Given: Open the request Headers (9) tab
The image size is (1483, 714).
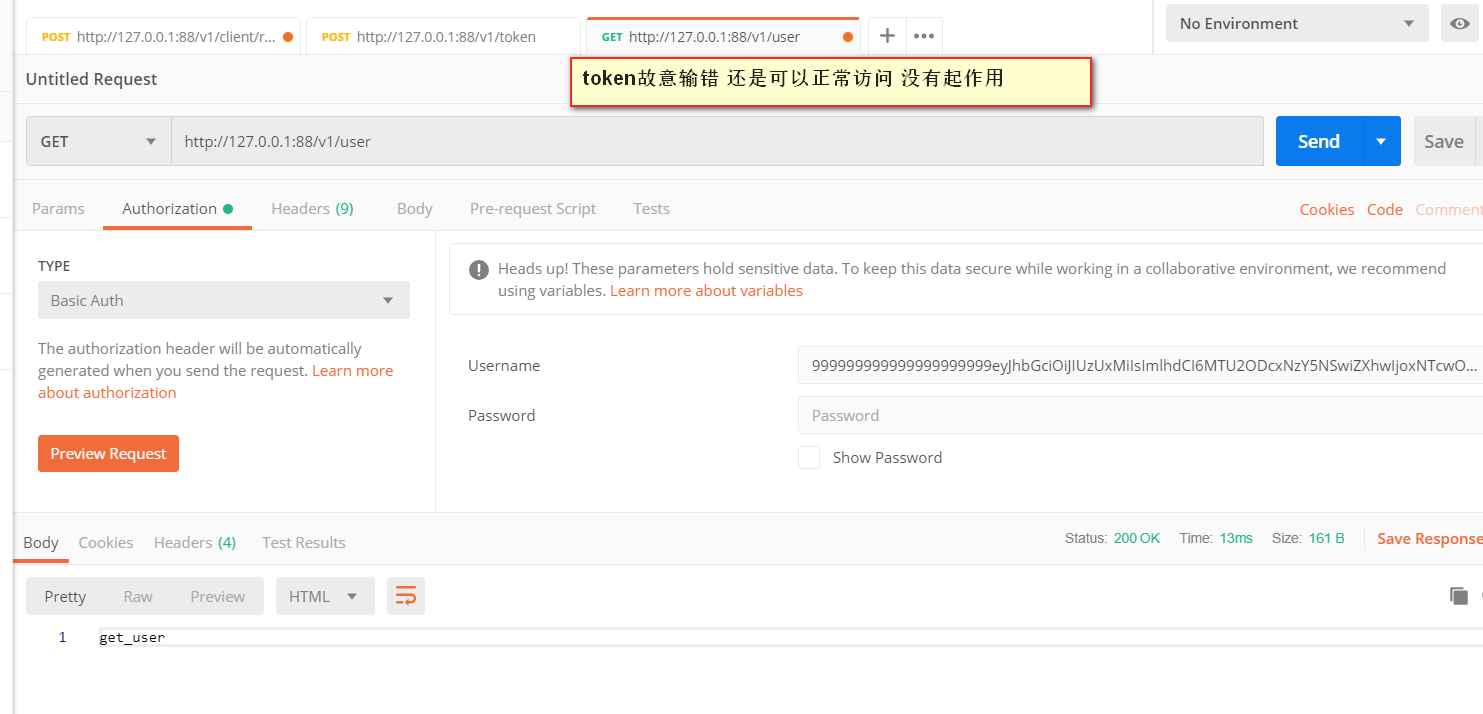Looking at the screenshot, I should tap(312, 208).
